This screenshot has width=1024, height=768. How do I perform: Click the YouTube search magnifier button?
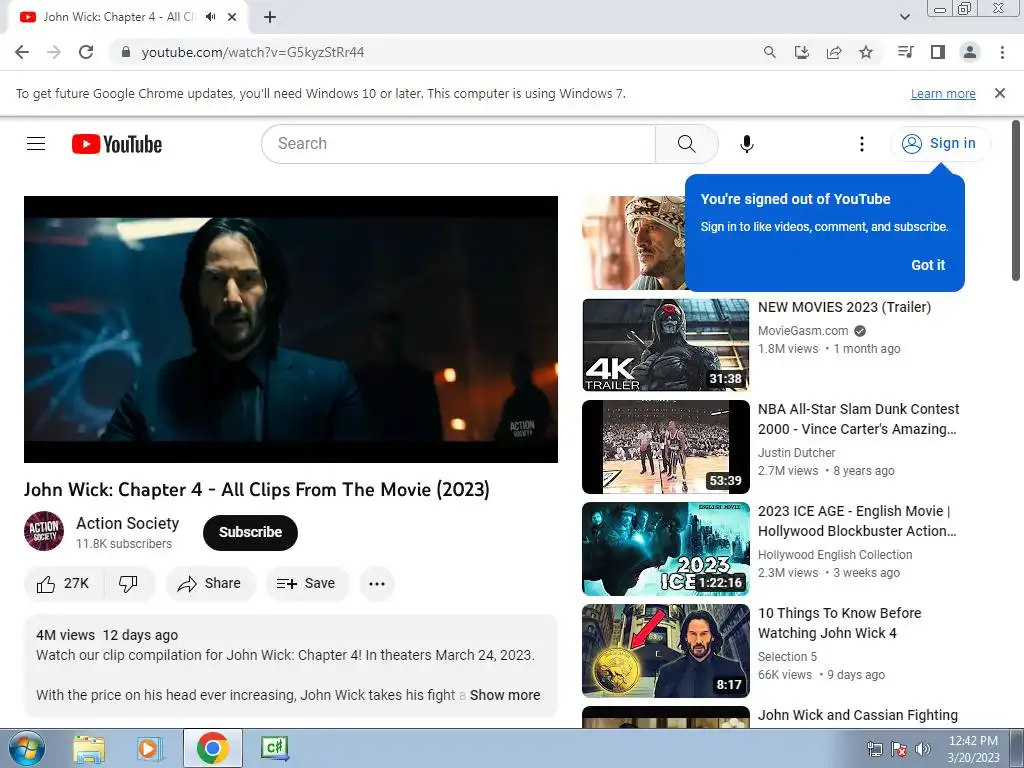(x=686, y=144)
